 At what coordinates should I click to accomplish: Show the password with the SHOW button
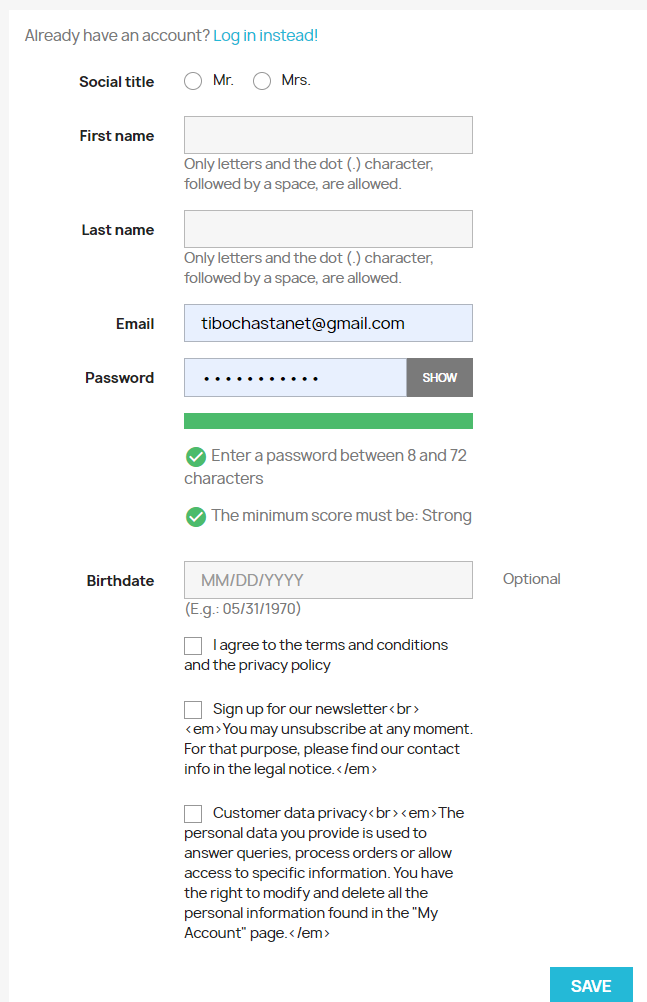tap(440, 378)
